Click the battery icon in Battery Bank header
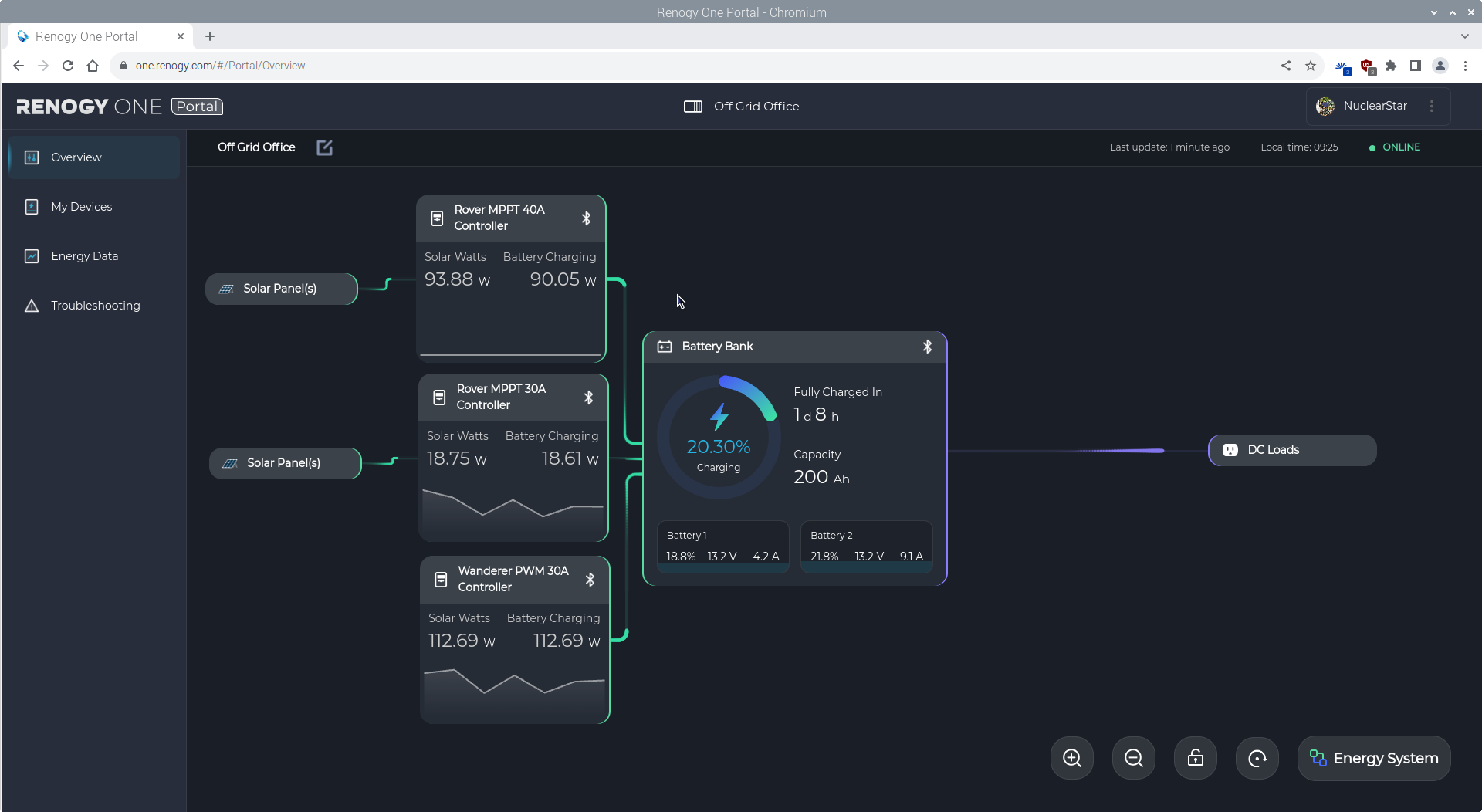This screenshot has height=812, width=1482. [x=665, y=347]
